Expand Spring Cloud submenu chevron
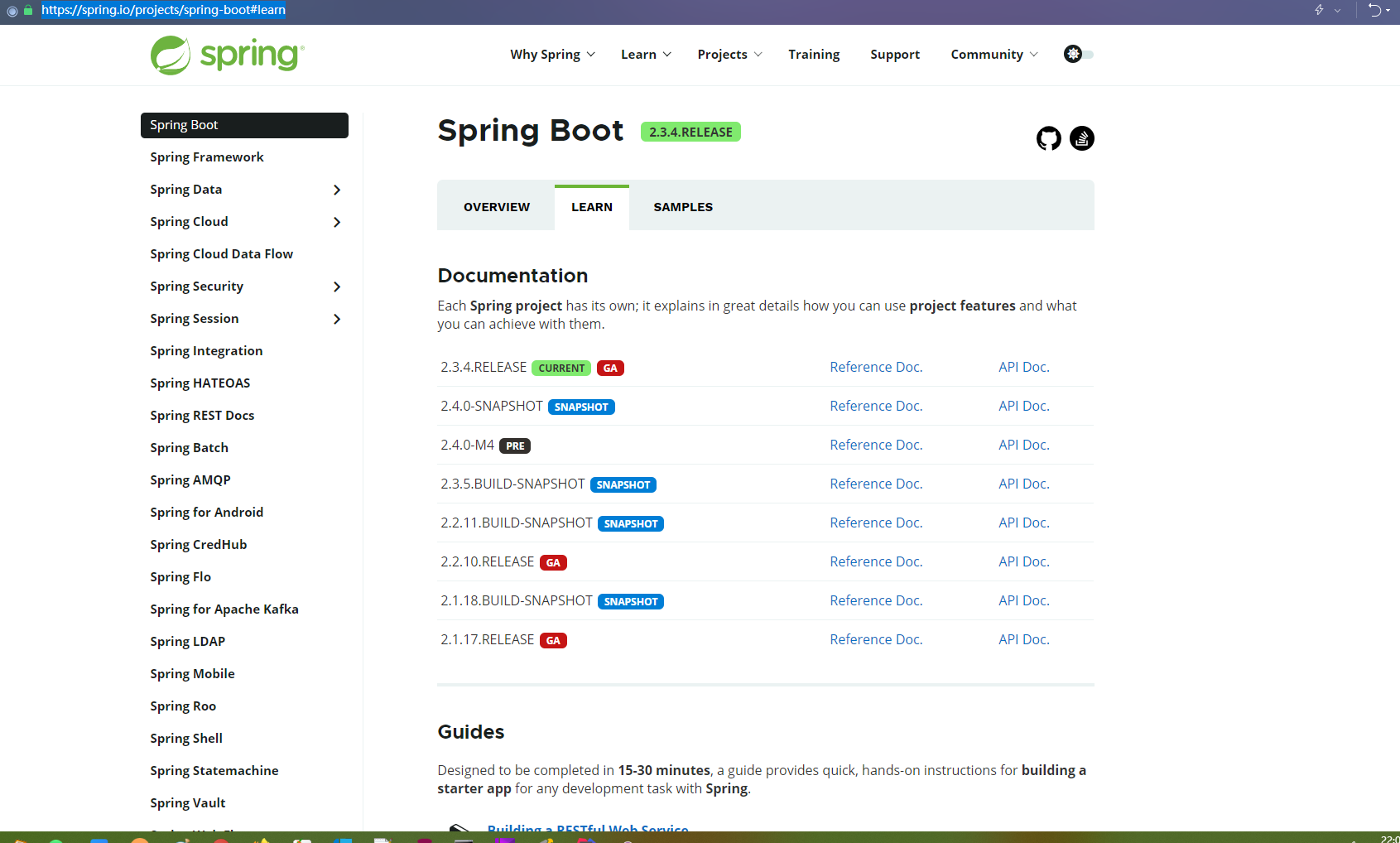 (337, 222)
